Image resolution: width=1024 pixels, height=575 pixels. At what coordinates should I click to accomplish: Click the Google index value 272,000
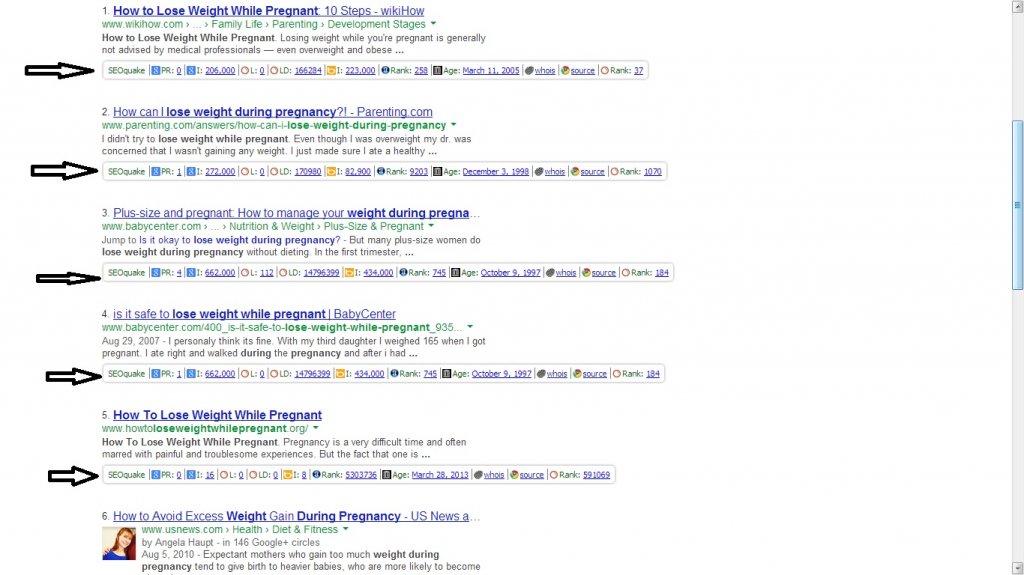(x=220, y=172)
